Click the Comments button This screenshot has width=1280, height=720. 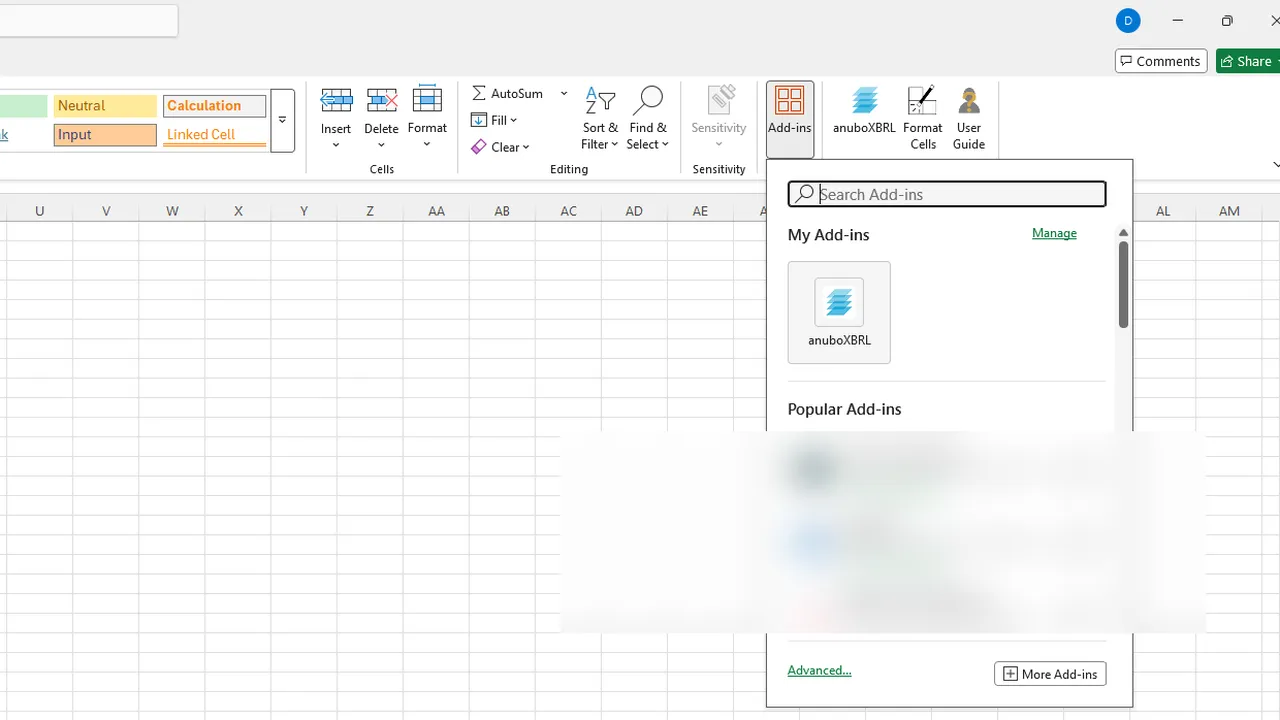pyautogui.click(x=1161, y=61)
